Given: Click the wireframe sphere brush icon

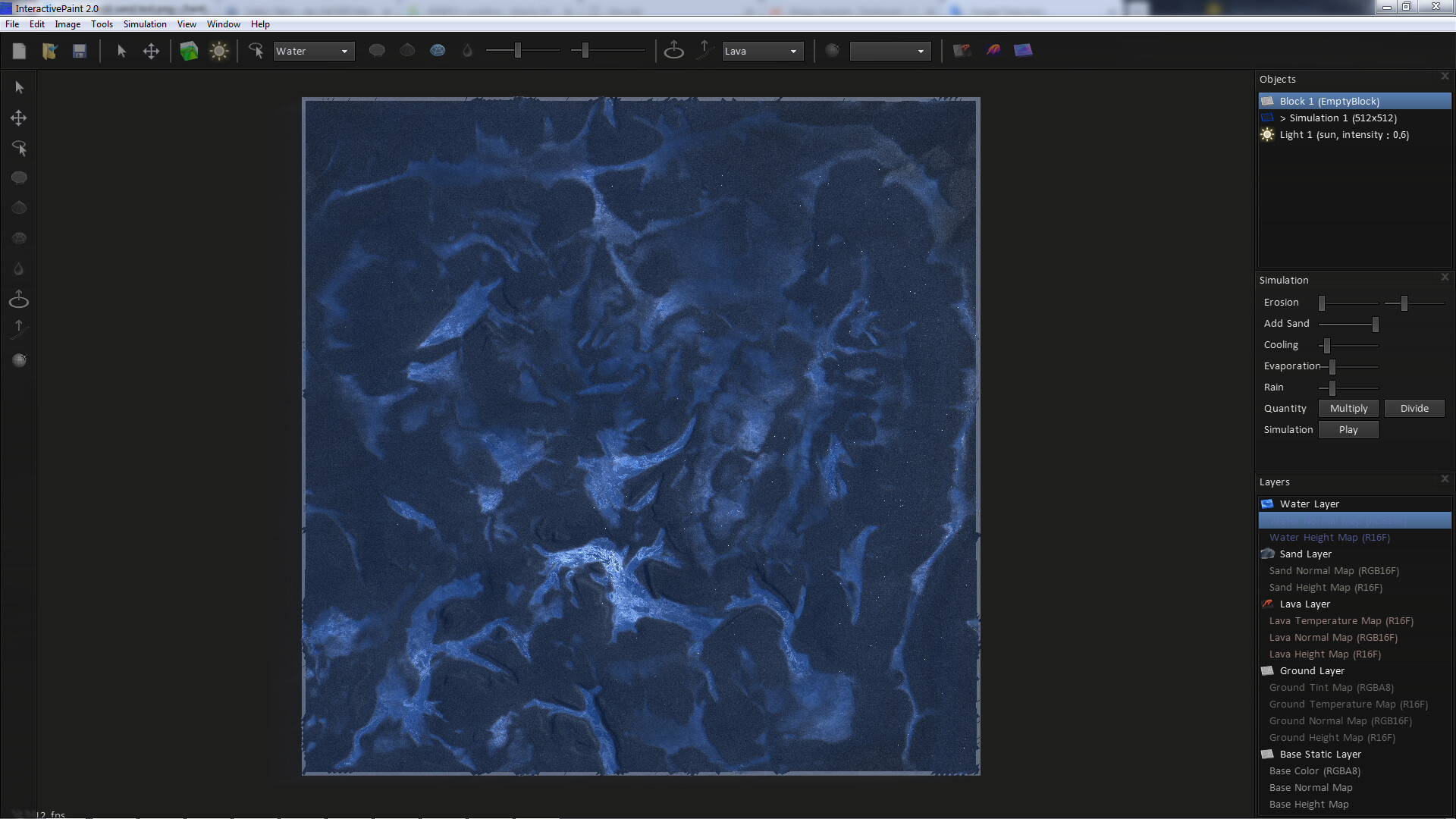Looking at the screenshot, I should click(x=438, y=50).
